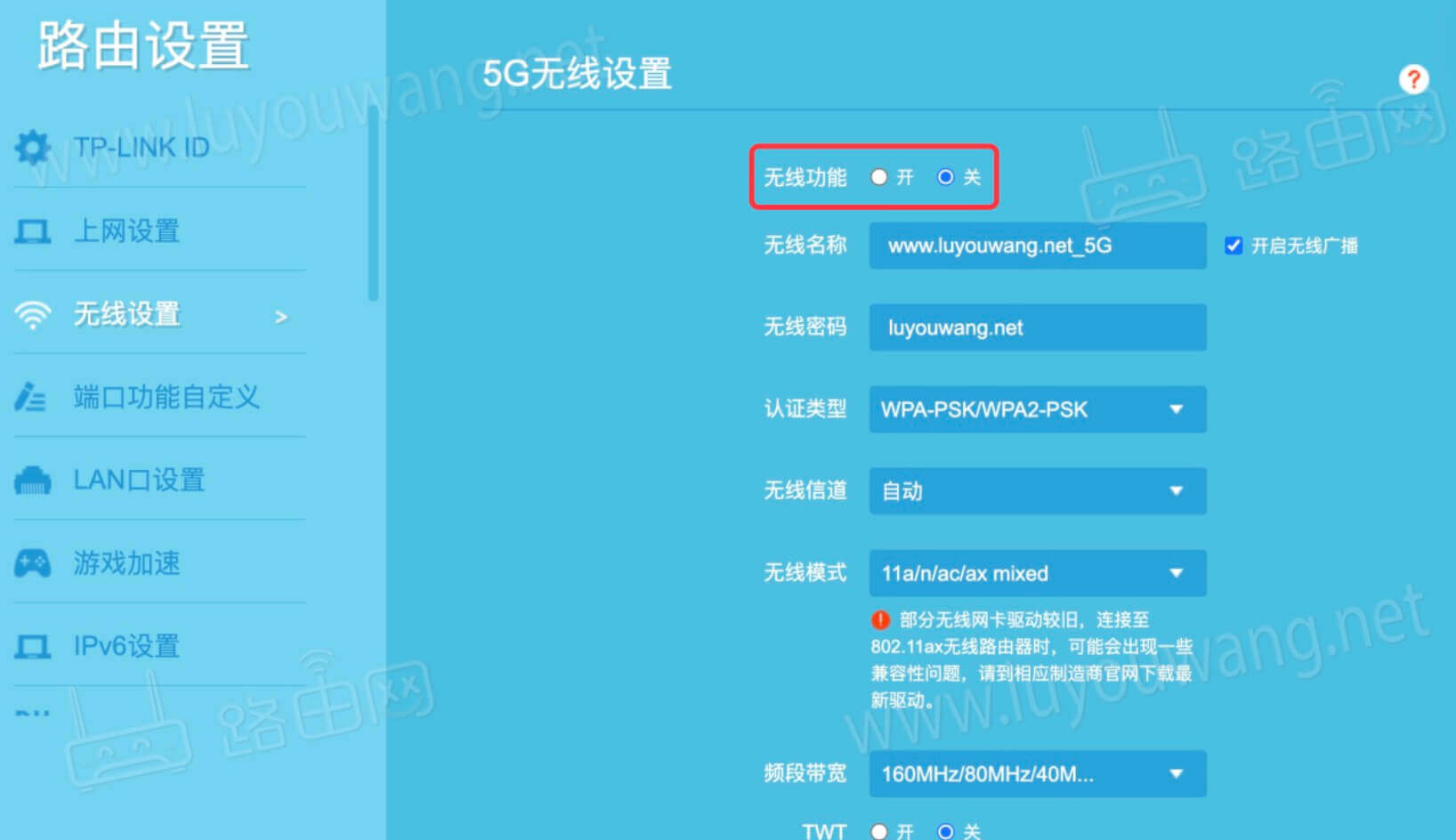Go to the 游戏加速 section

point(127,563)
